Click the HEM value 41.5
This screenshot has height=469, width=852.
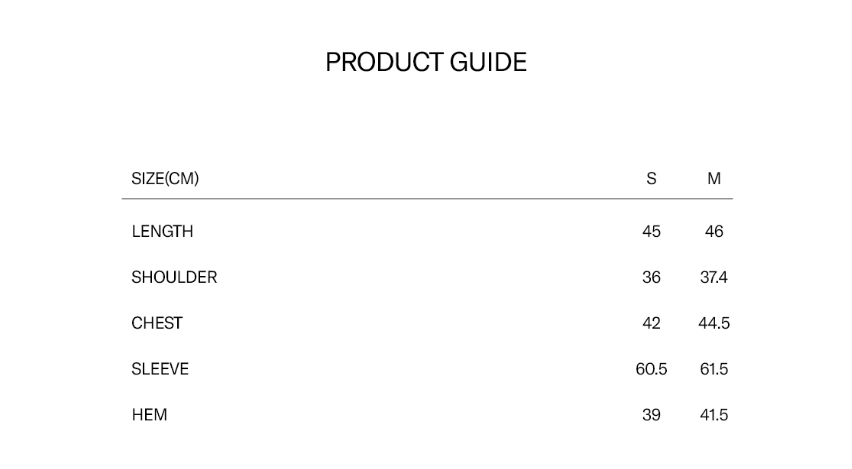(714, 415)
